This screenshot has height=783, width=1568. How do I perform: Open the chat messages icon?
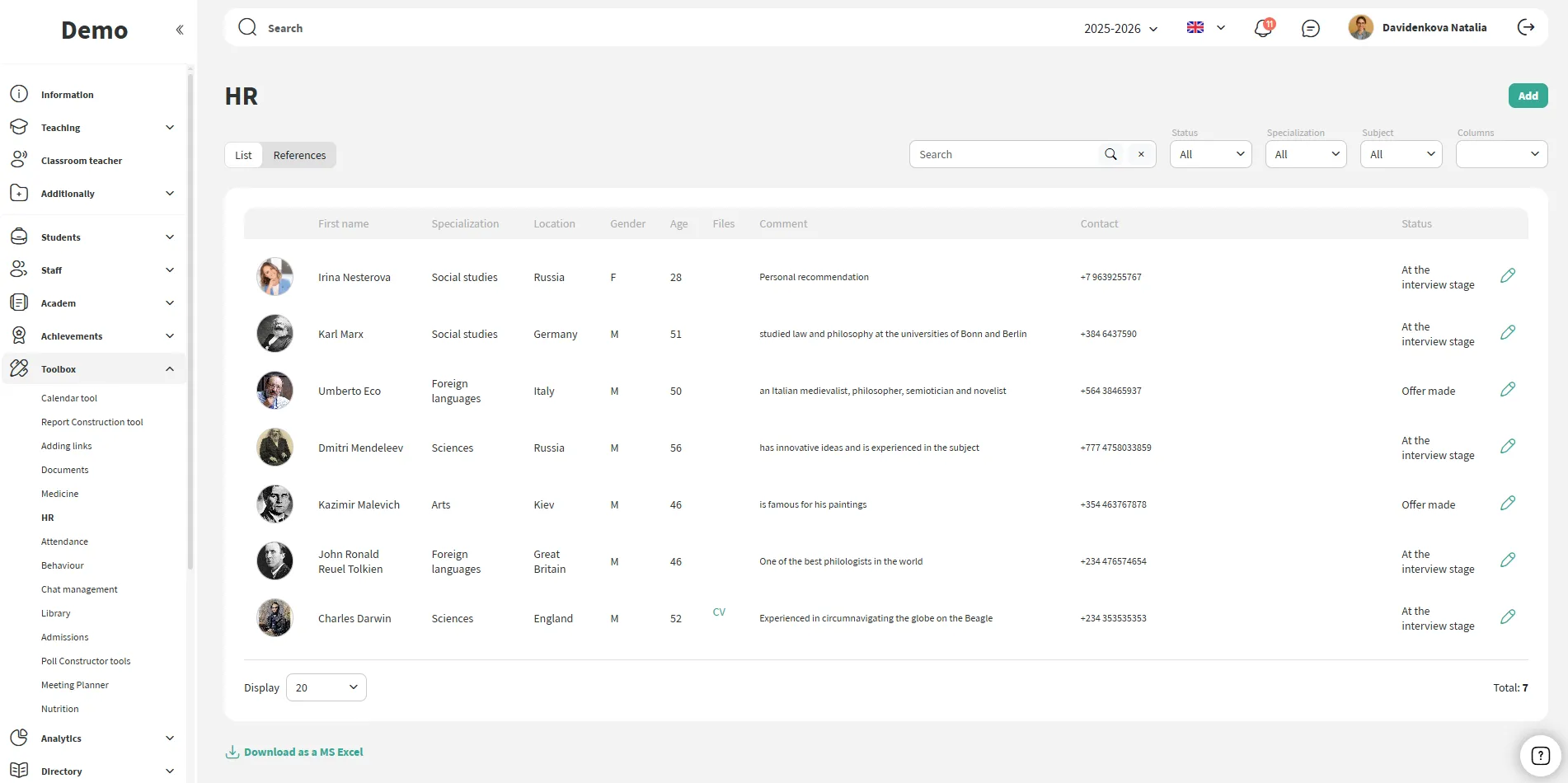pyautogui.click(x=1310, y=29)
